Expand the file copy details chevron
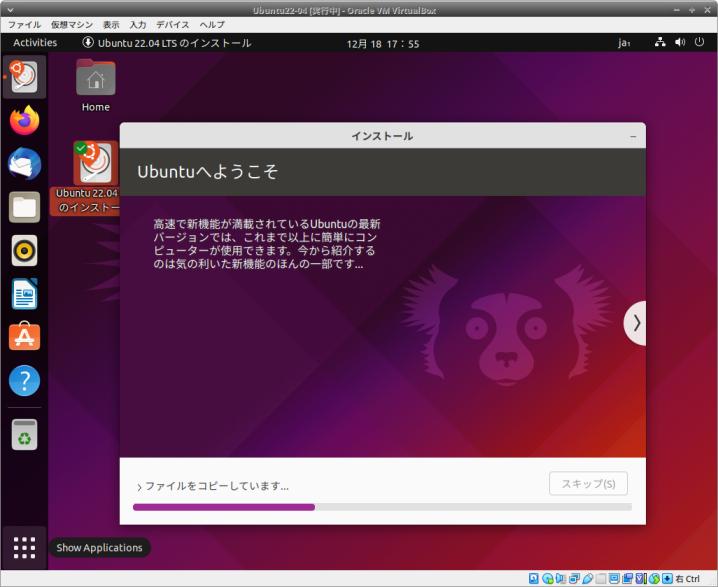The image size is (718, 587). (x=139, y=487)
